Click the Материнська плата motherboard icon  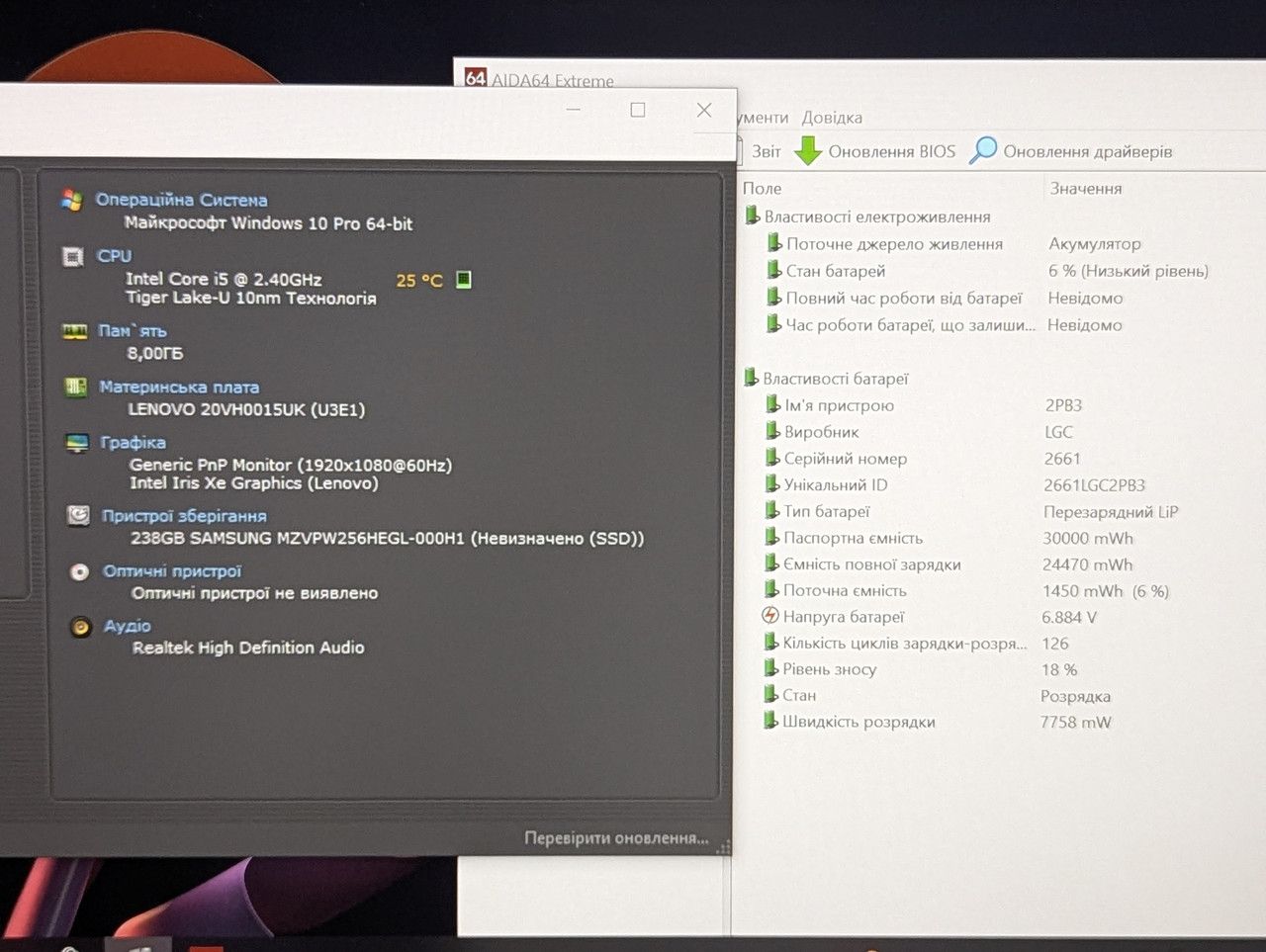click(76, 387)
